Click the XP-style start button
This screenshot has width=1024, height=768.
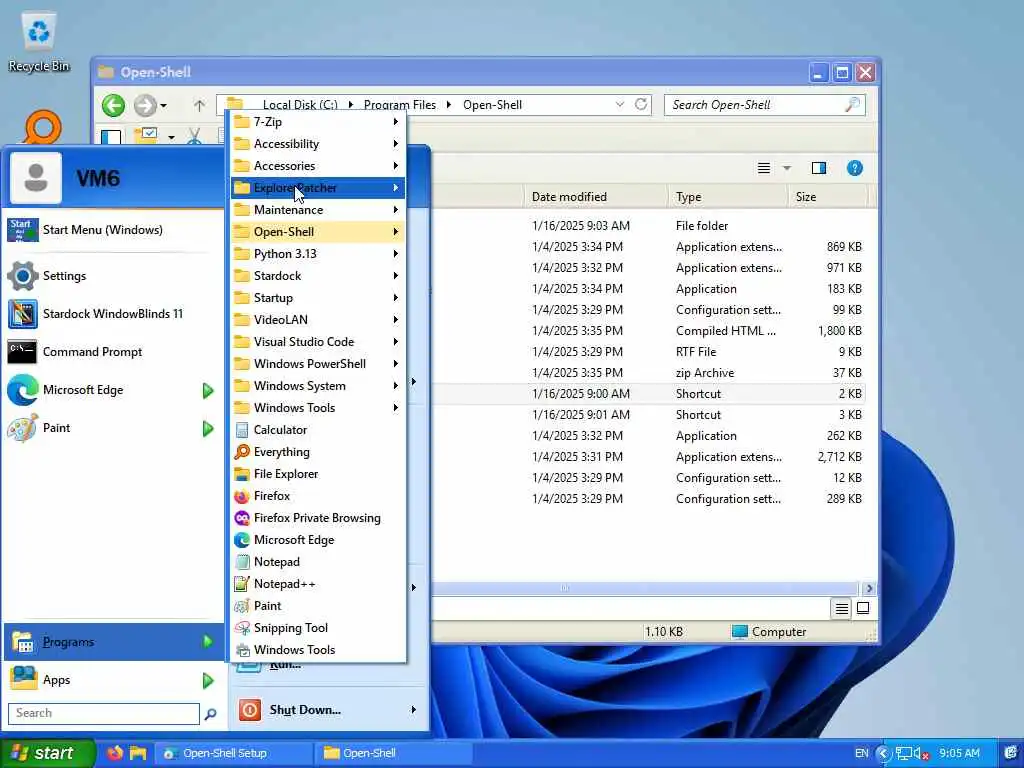[47, 753]
